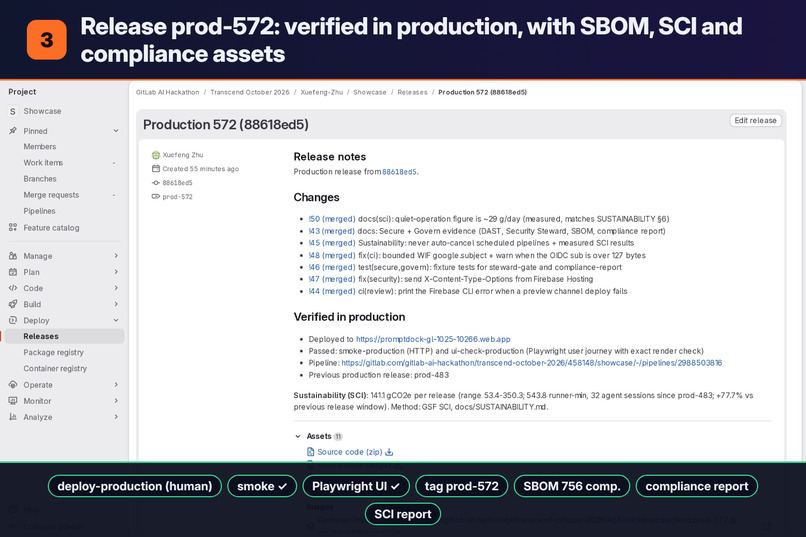Expand the Operate menu chevron
This screenshot has width=806, height=537.
pyautogui.click(x=116, y=384)
